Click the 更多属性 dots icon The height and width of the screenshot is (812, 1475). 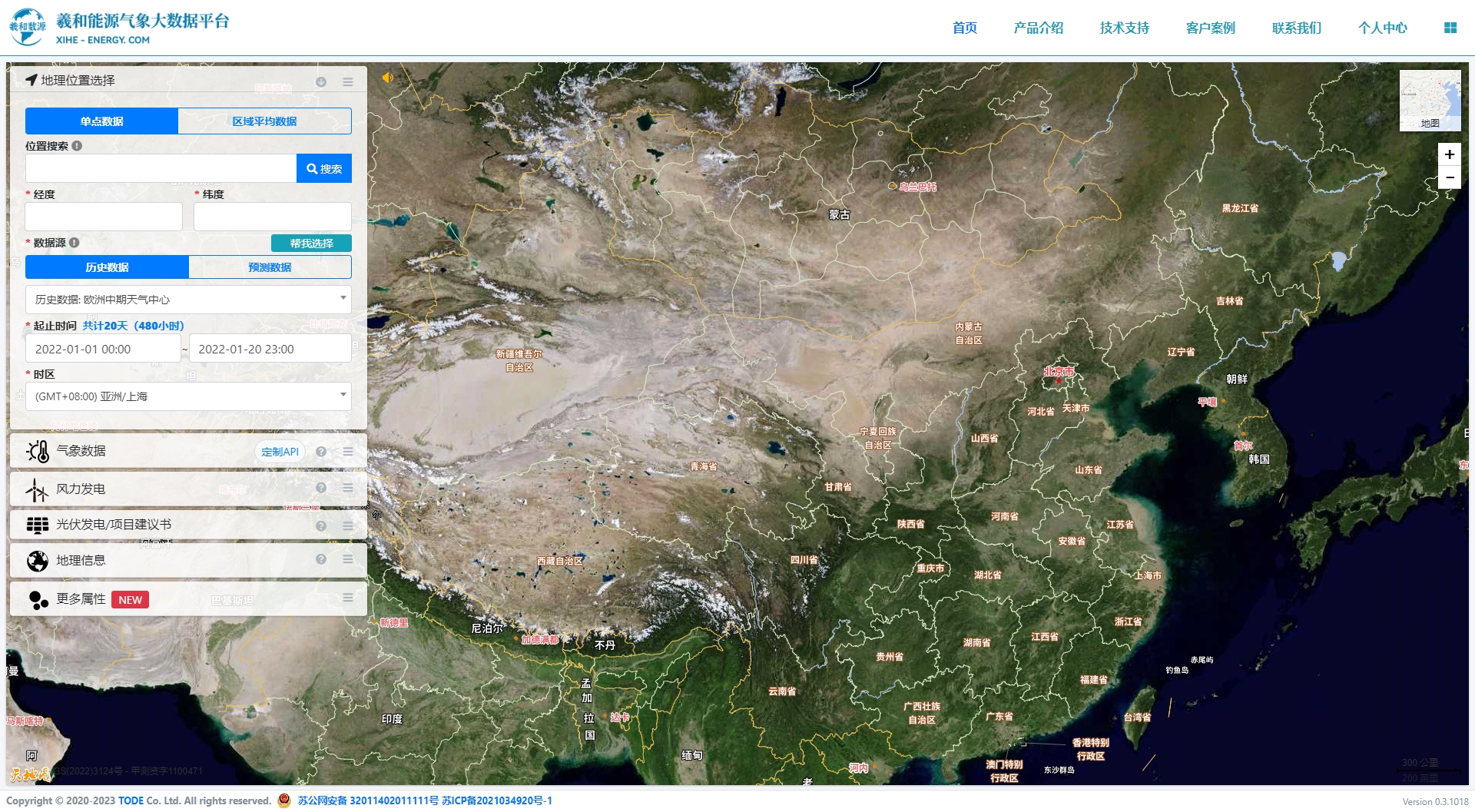coord(38,600)
